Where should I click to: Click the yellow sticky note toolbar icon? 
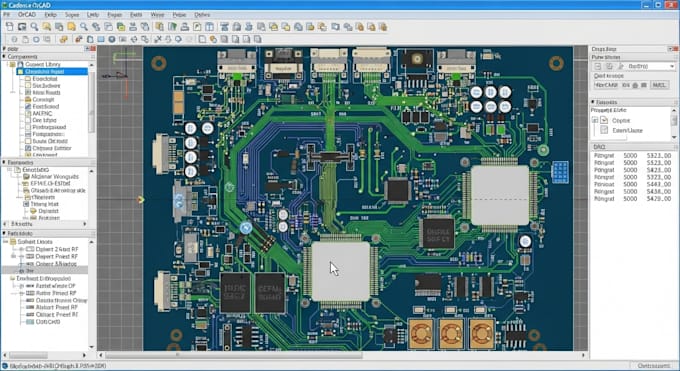(x=71, y=27)
